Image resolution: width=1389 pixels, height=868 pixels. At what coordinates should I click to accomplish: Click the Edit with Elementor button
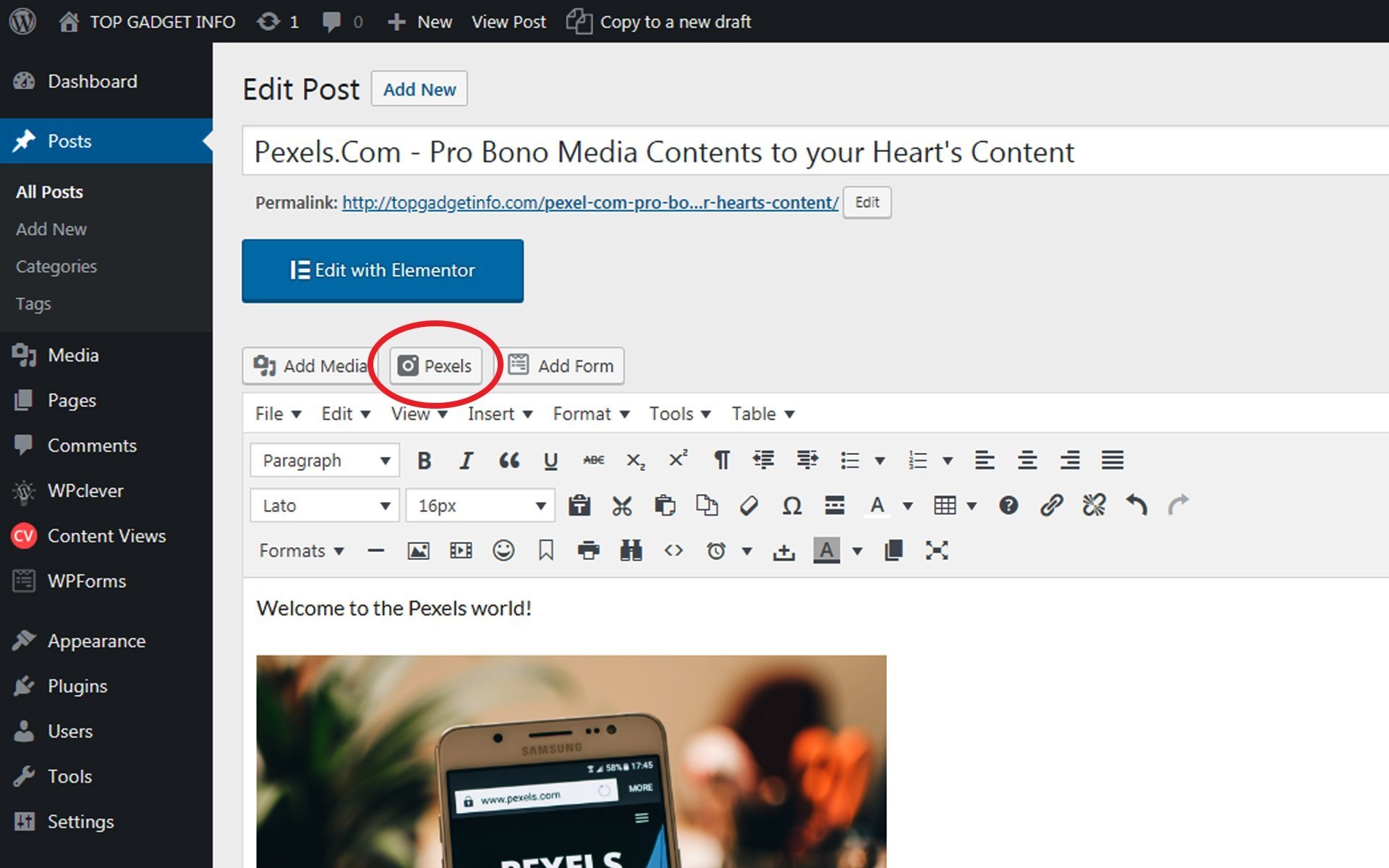click(x=383, y=271)
